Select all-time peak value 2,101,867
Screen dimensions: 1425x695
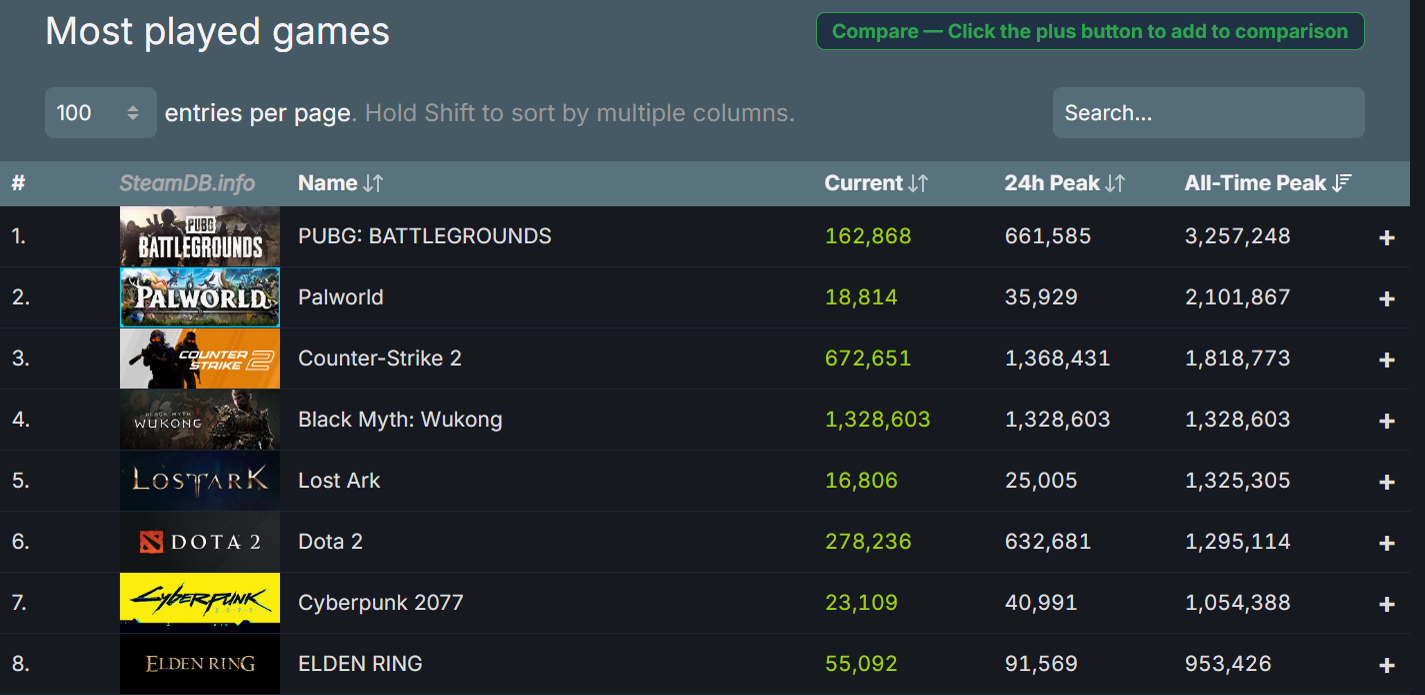(x=1238, y=297)
